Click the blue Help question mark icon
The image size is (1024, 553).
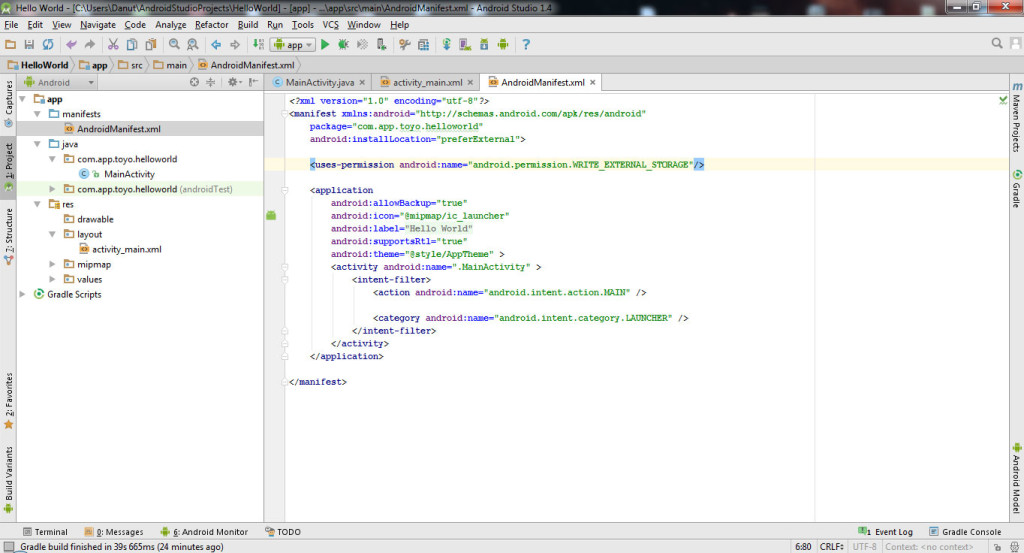[526, 44]
